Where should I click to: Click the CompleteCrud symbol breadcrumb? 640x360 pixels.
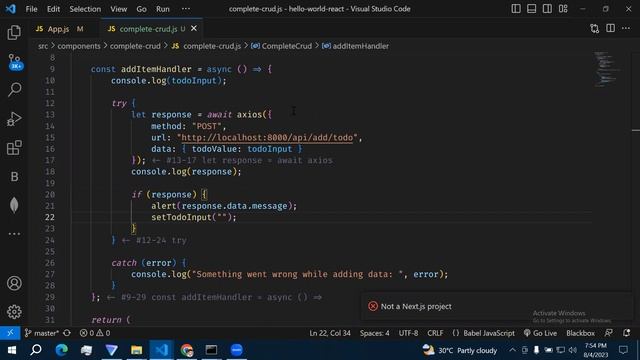tap(282, 46)
